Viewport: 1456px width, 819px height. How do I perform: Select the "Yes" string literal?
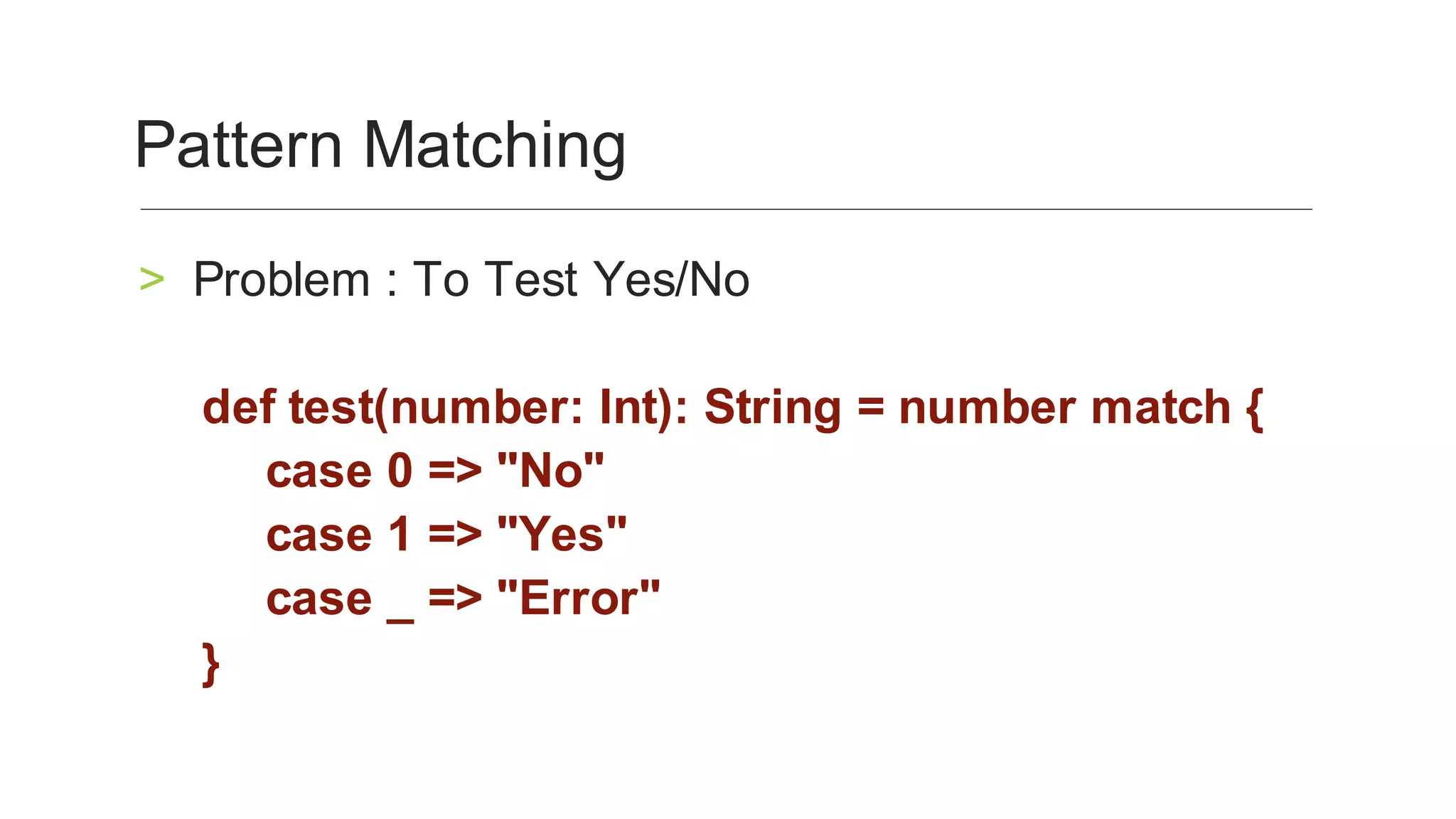[x=562, y=535]
